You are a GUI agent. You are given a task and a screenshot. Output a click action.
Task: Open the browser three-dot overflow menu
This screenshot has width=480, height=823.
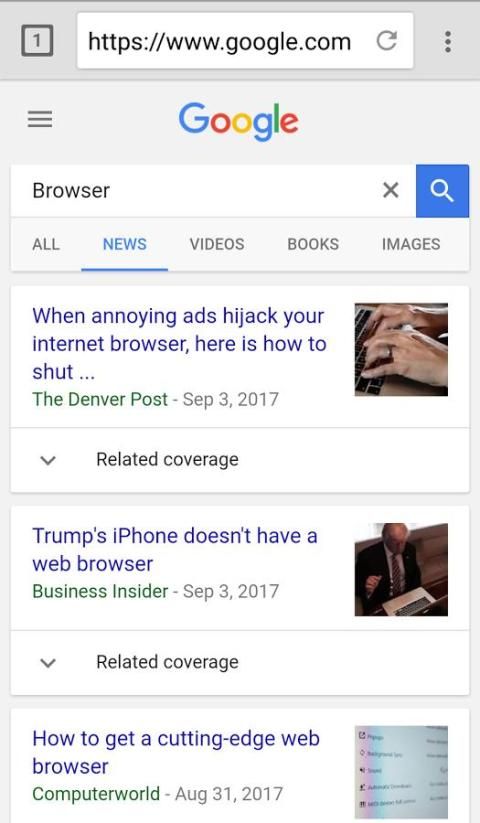pyautogui.click(x=447, y=41)
